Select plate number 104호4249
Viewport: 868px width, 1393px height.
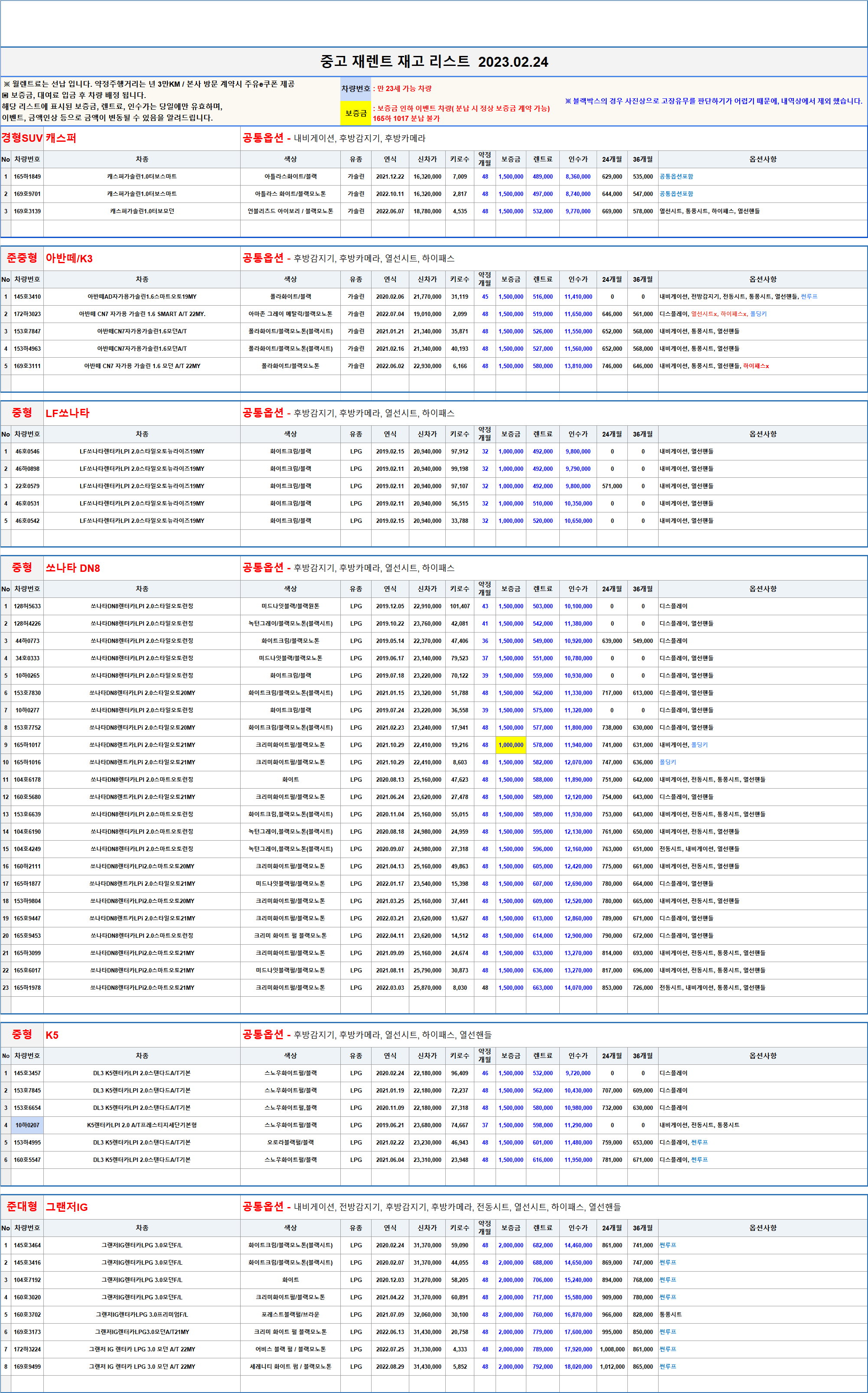(x=28, y=849)
